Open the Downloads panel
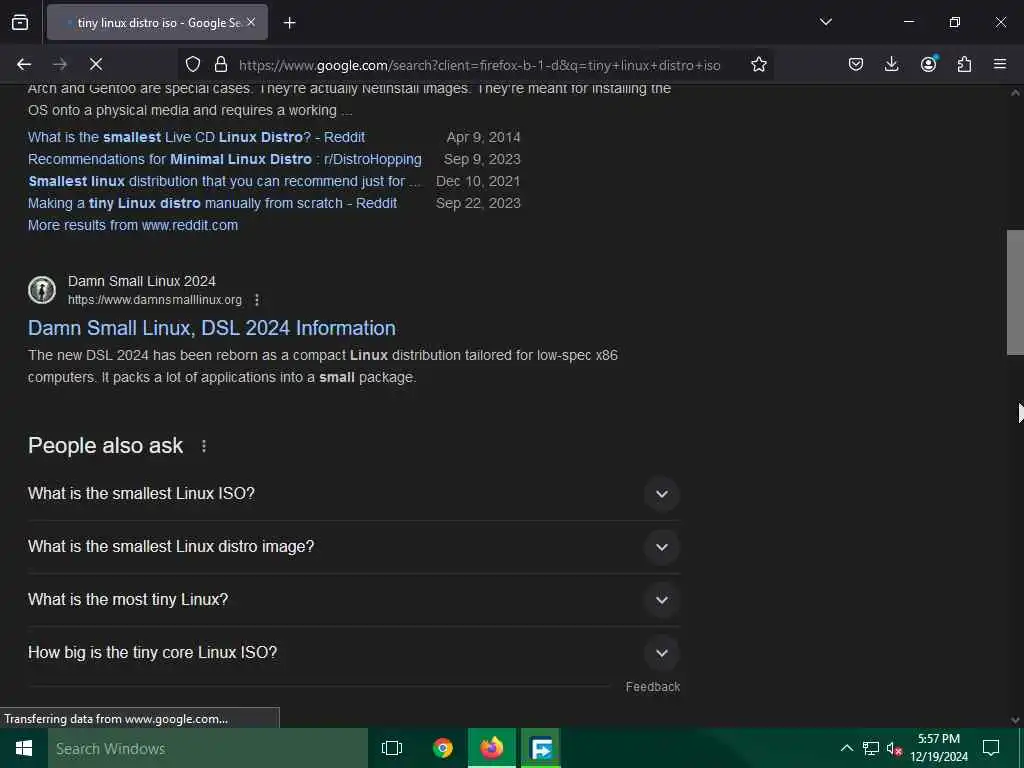This screenshot has width=1024, height=768. (x=891, y=64)
